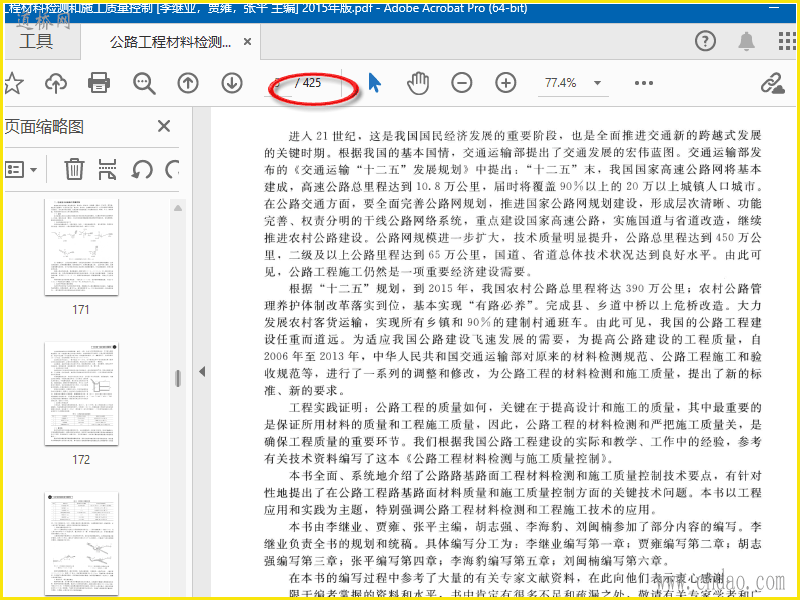The height and width of the screenshot is (600, 800).
Task: Open the thumbnail options menu
Action: click(x=21, y=169)
